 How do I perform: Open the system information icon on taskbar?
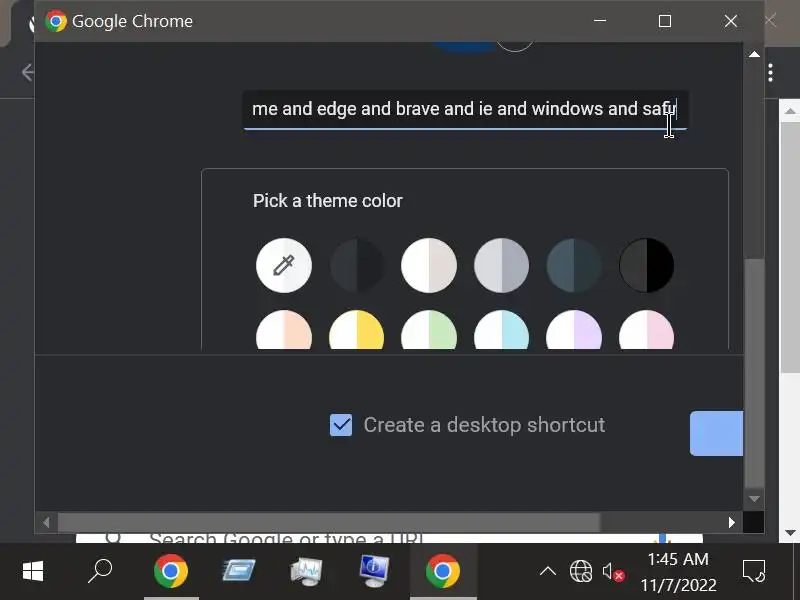click(374, 571)
